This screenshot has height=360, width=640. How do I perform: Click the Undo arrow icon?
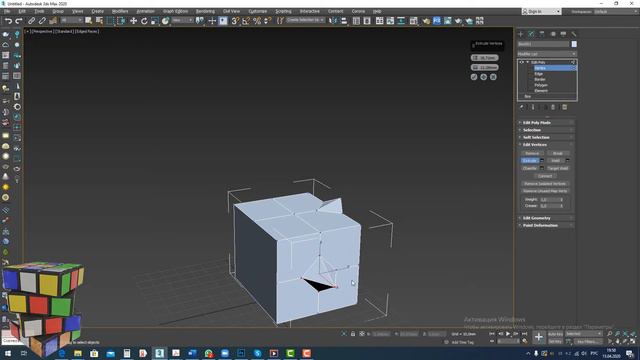coord(8,21)
